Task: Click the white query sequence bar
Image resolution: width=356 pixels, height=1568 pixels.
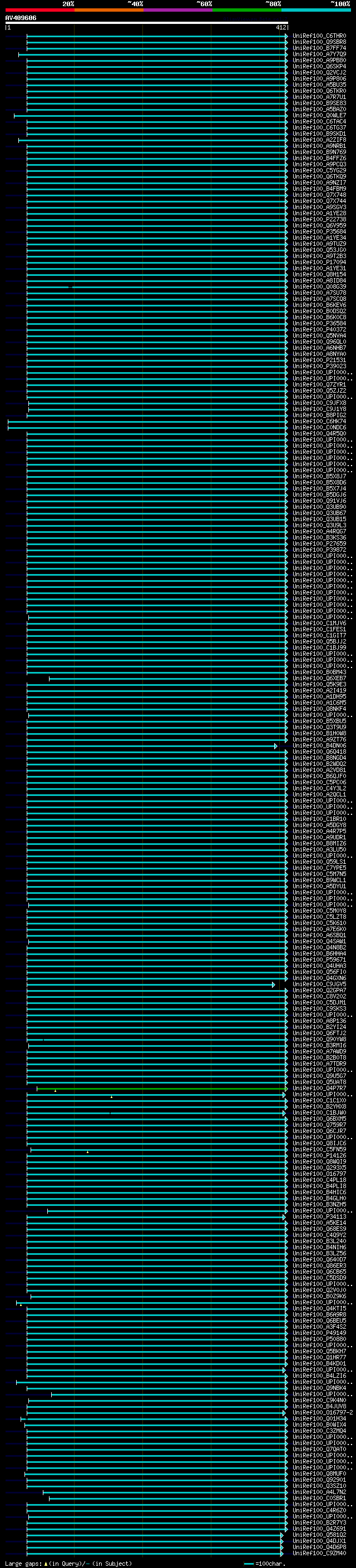Action: [147, 22]
